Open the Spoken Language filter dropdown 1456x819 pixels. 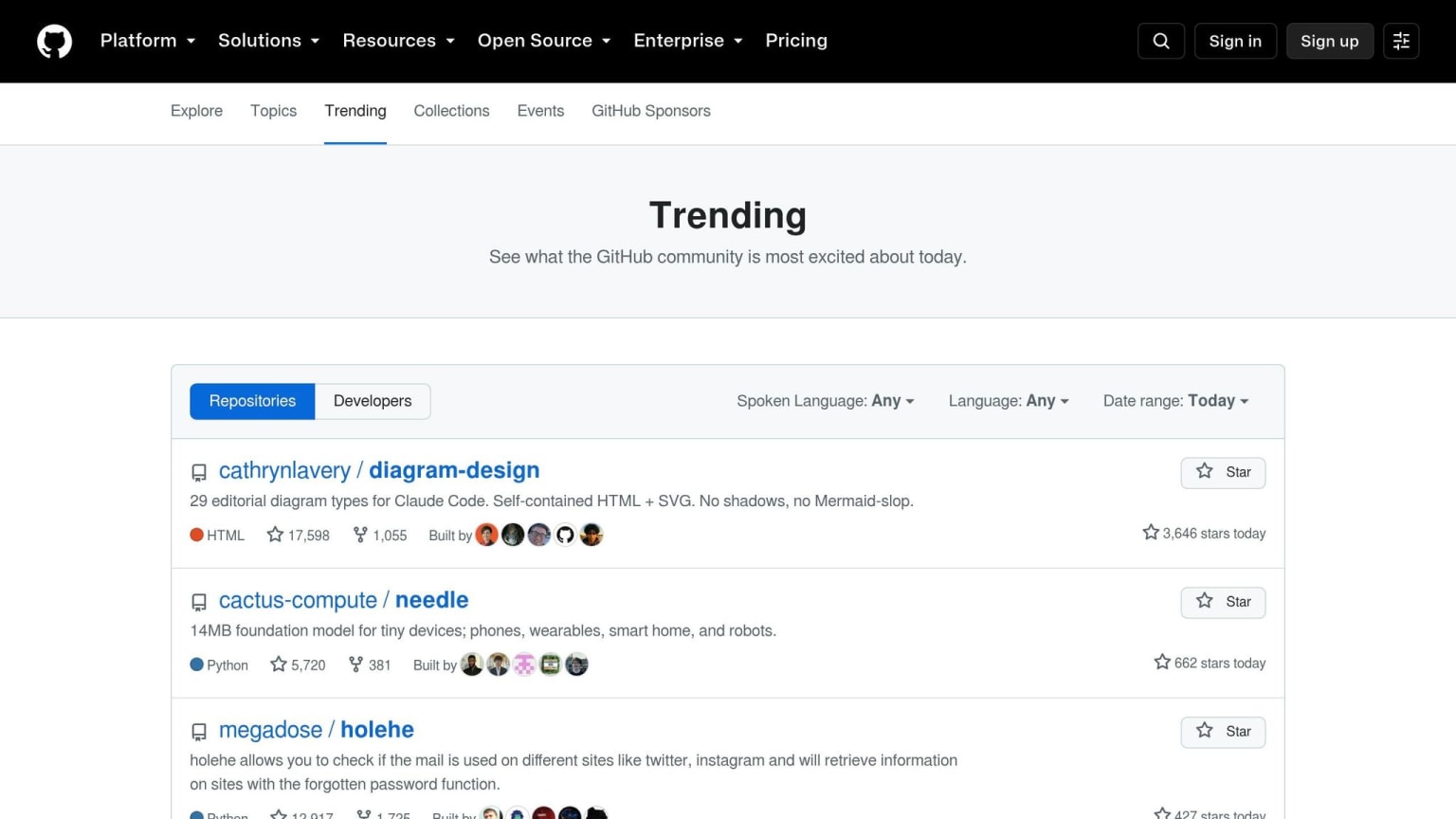click(x=826, y=401)
